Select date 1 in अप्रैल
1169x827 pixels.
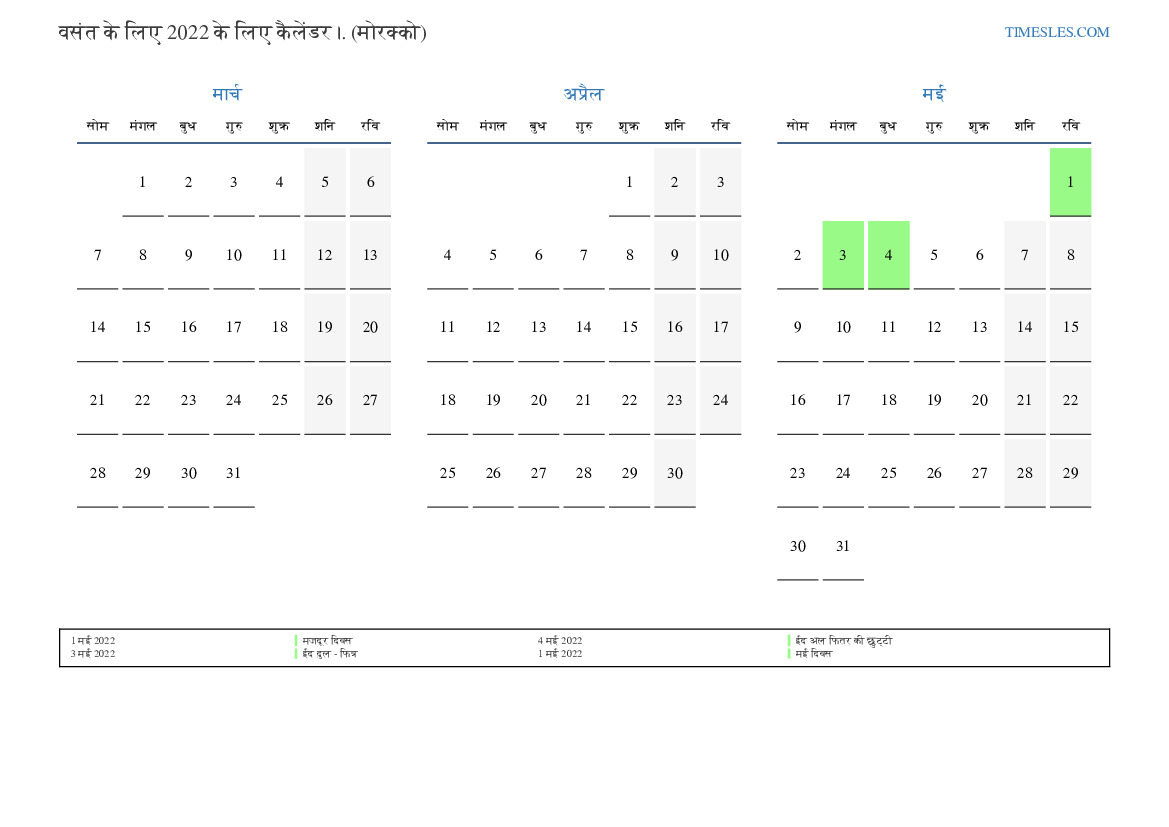click(629, 182)
